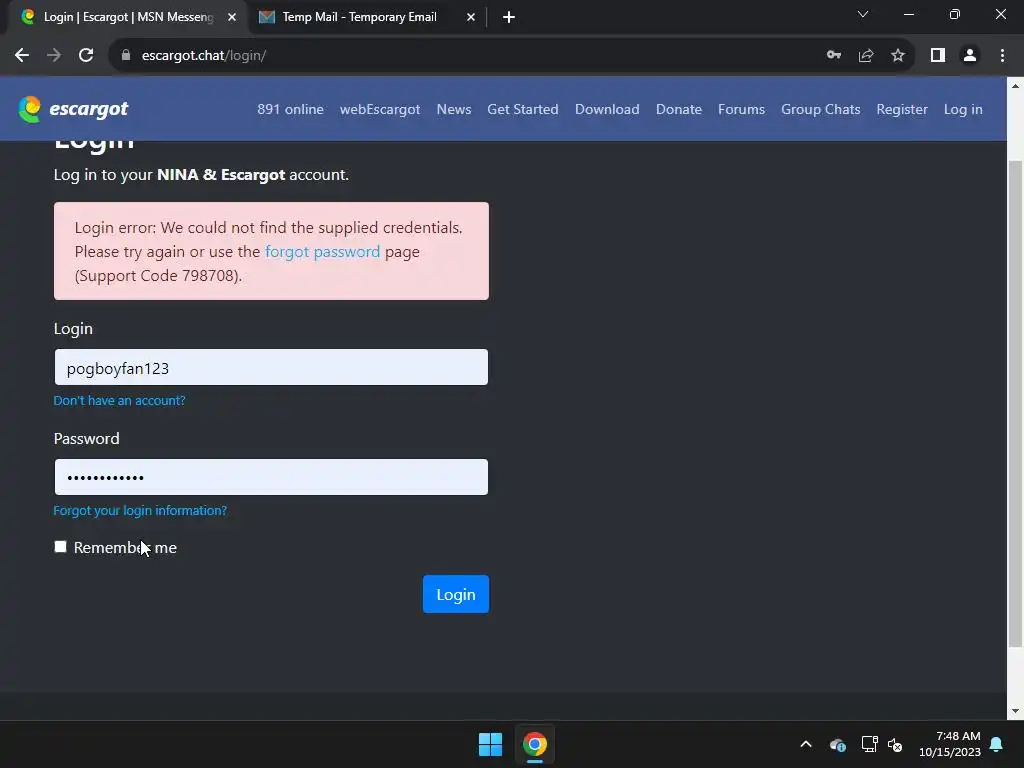The image size is (1024, 768).
Task: Open a new tab with the plus icon
Action: pos(509,17)
